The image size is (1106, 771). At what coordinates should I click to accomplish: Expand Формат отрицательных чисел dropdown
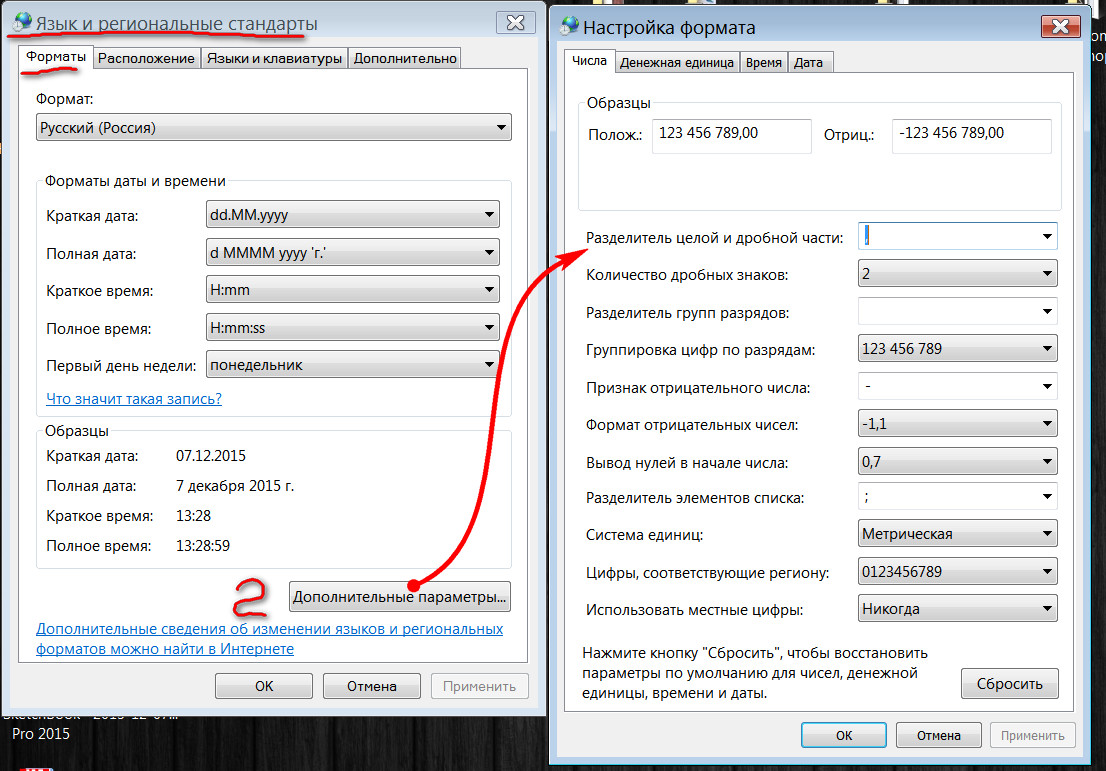[957, 423]
